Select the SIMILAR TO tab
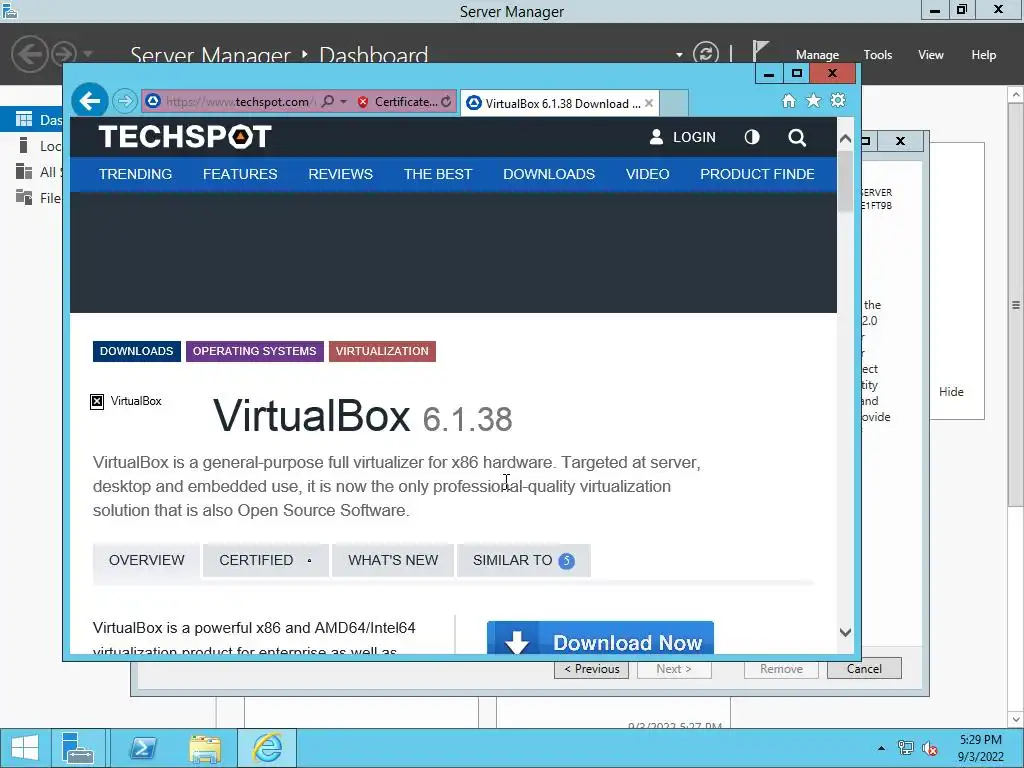 [523, 560]
